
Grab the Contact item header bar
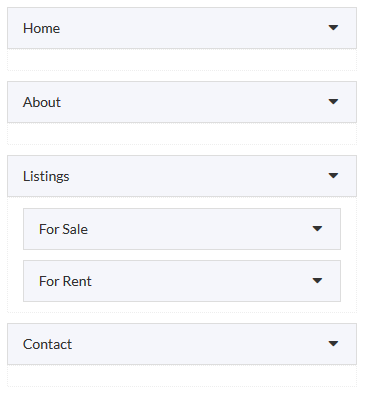pyautogui.click(x=182, y=344)
